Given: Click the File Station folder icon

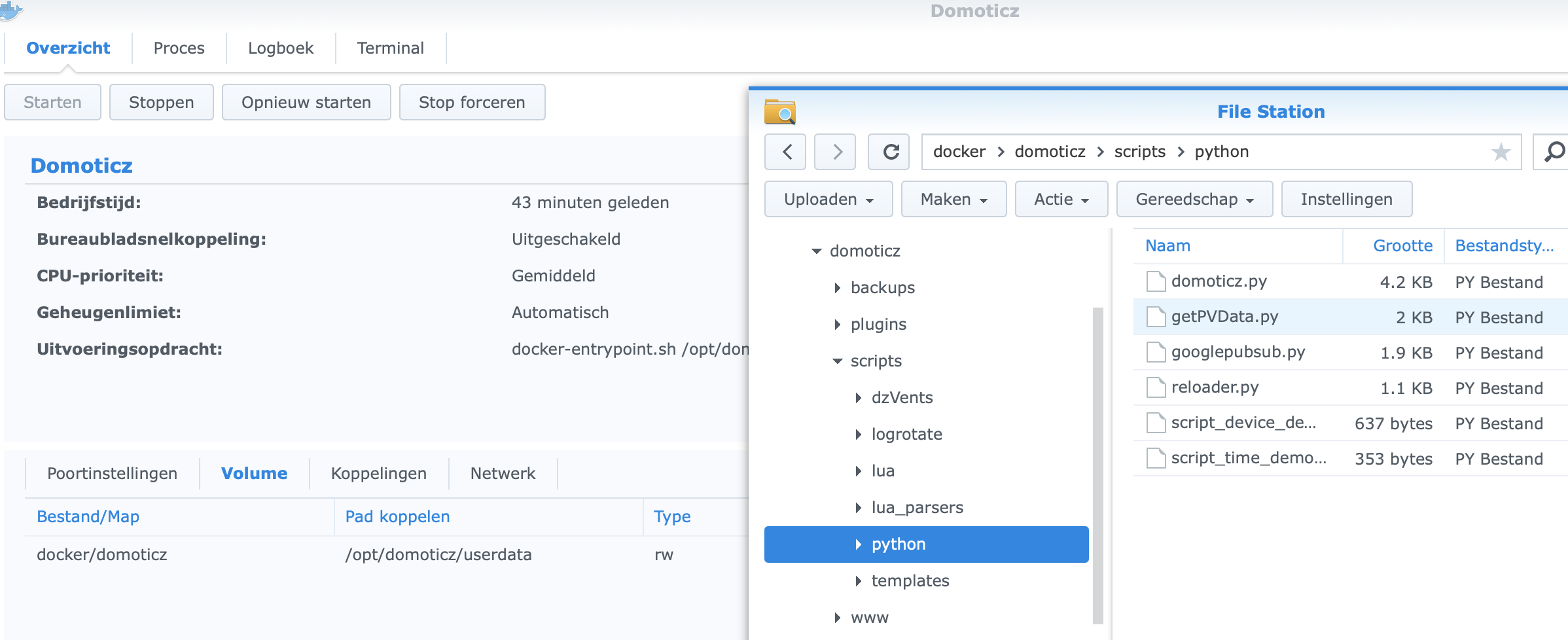Looking at the screenshot, I should pos(779,112).
